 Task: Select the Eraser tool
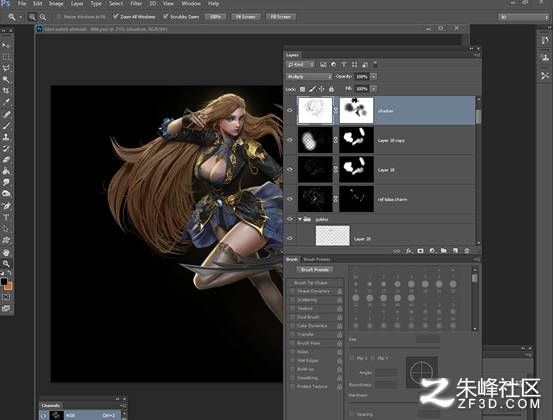tap(6, 159)
